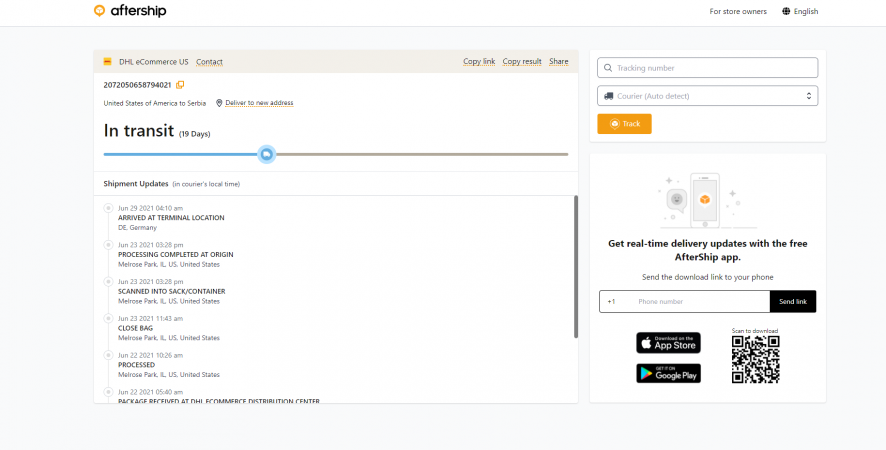Image resolution: width=886 pixels, height=450 pixels.
Task: Click PROCESSING COMPLETED AT ORIGIN text
Action: [176, 254]
